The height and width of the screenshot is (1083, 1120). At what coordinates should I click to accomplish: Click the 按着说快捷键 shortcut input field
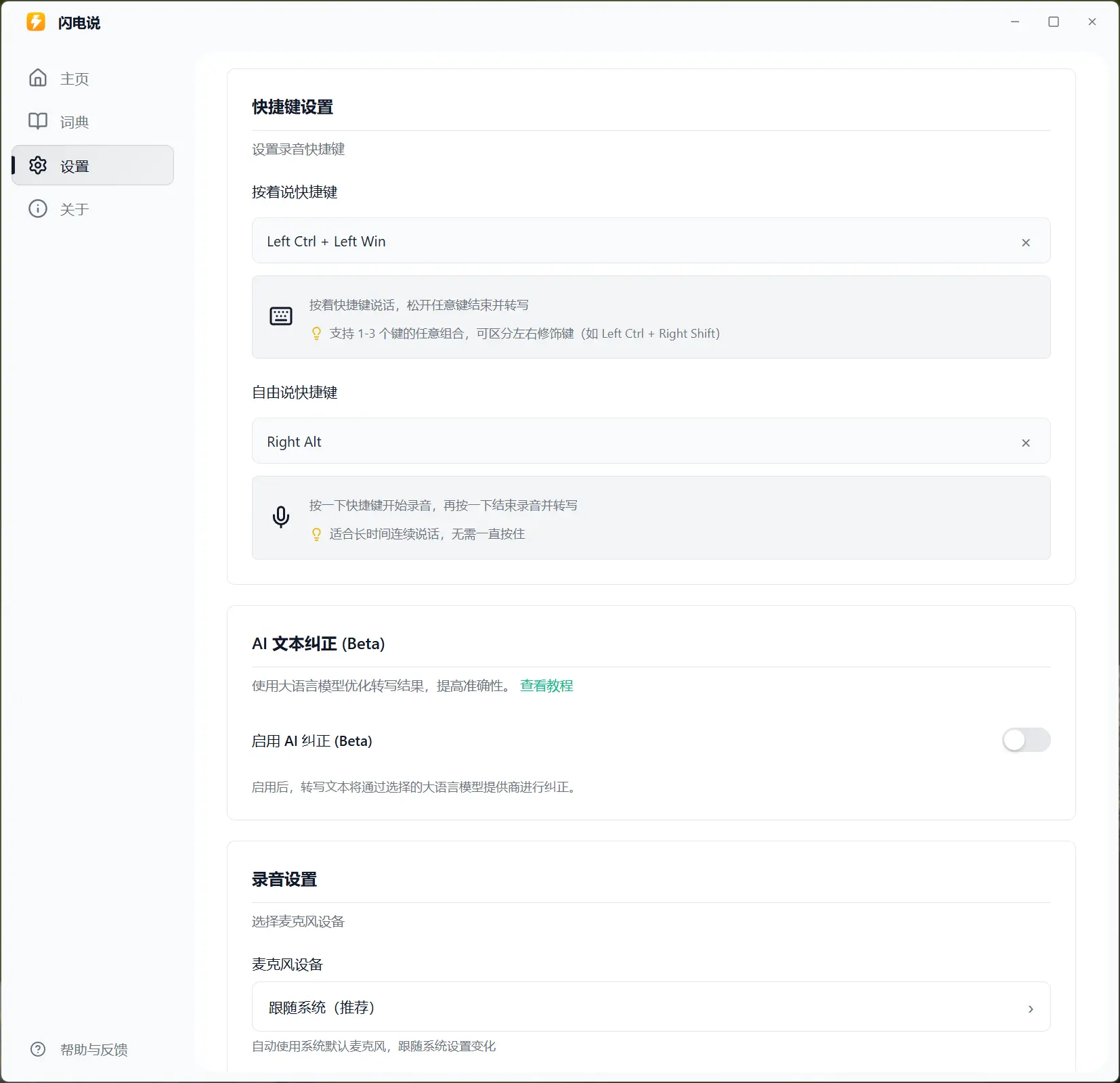coord(630,241)
